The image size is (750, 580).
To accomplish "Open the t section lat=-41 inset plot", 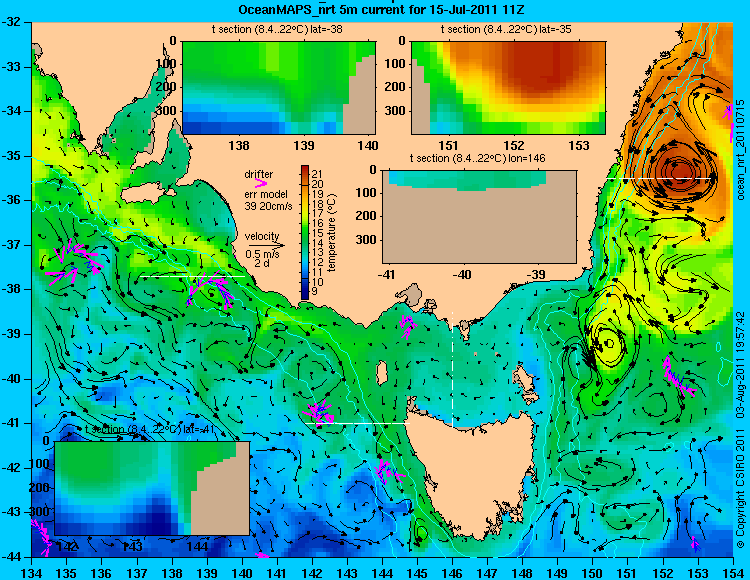I will [x=152, y=488].
